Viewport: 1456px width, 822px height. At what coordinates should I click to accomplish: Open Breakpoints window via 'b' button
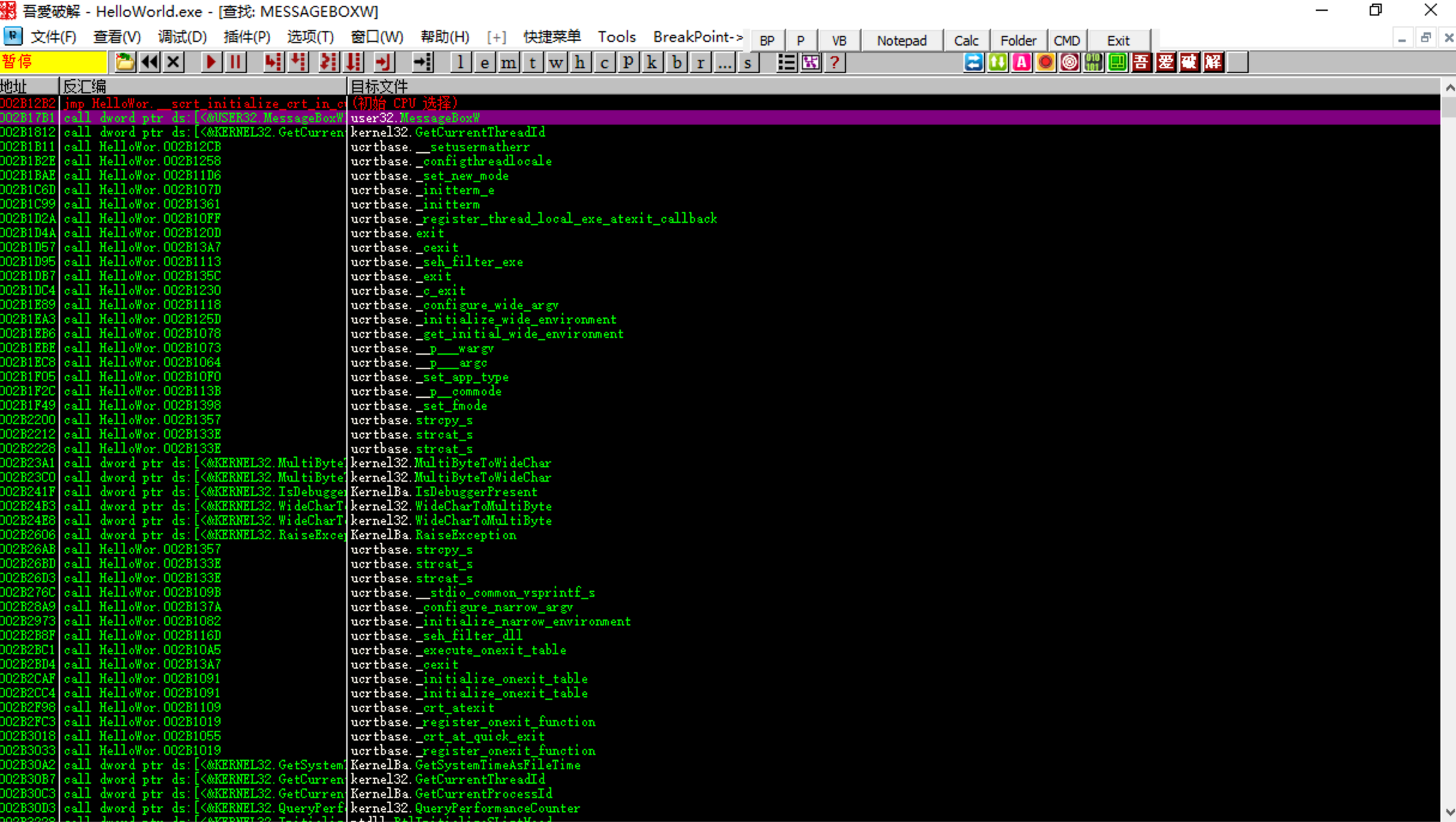pyautogui.click(x=676, y=62)
